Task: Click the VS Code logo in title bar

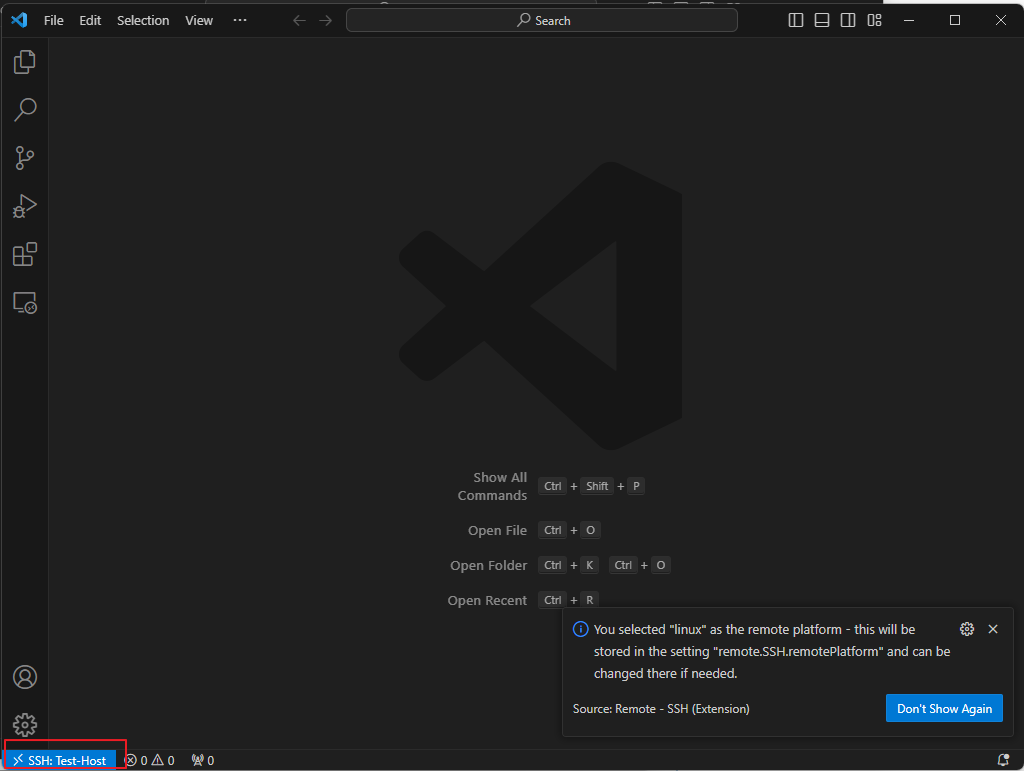Action: (x=20, y=20)
